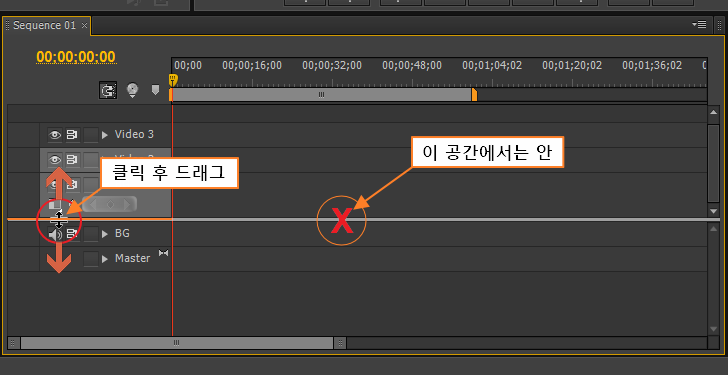Hide Video 2 track with eye icon
The width and height of the screenshot is (728, 375).
(x=55, y=160)
